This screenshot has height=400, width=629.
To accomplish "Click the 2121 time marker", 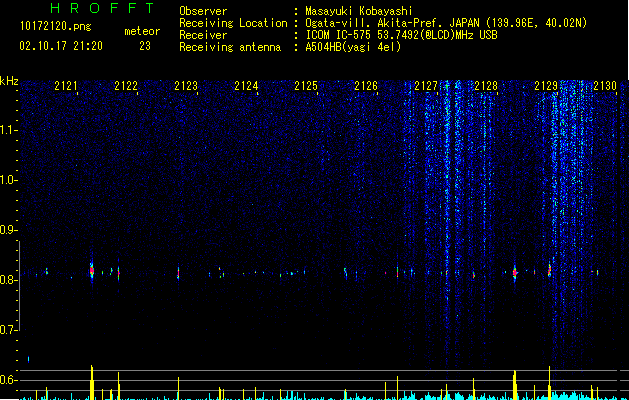I will (66, 86).
